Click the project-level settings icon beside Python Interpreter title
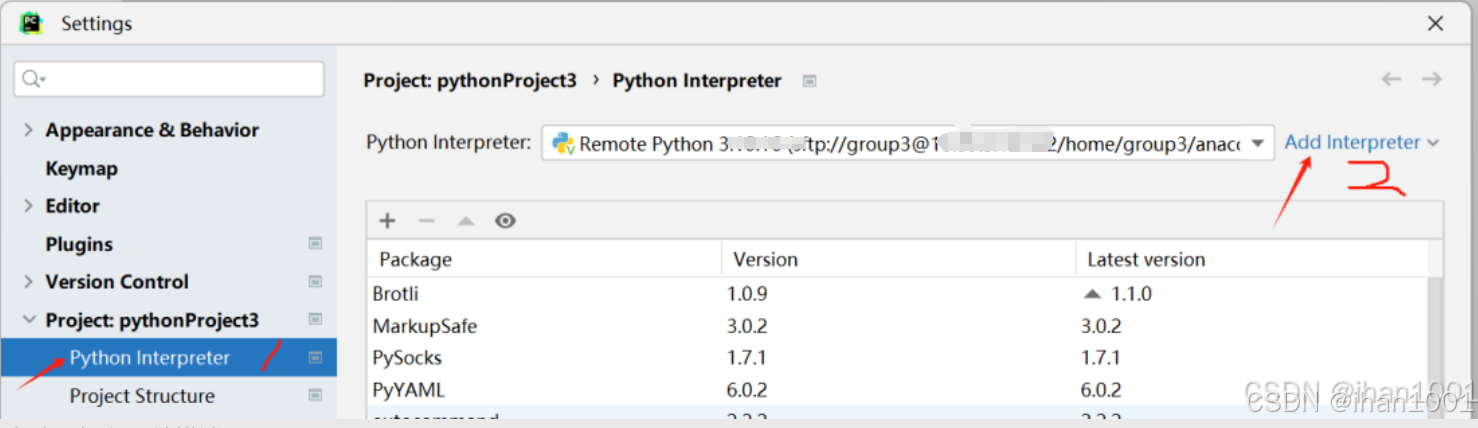The width and height of the screenshot is (1478, 428). pyautogui.click(x=810, y=81)
